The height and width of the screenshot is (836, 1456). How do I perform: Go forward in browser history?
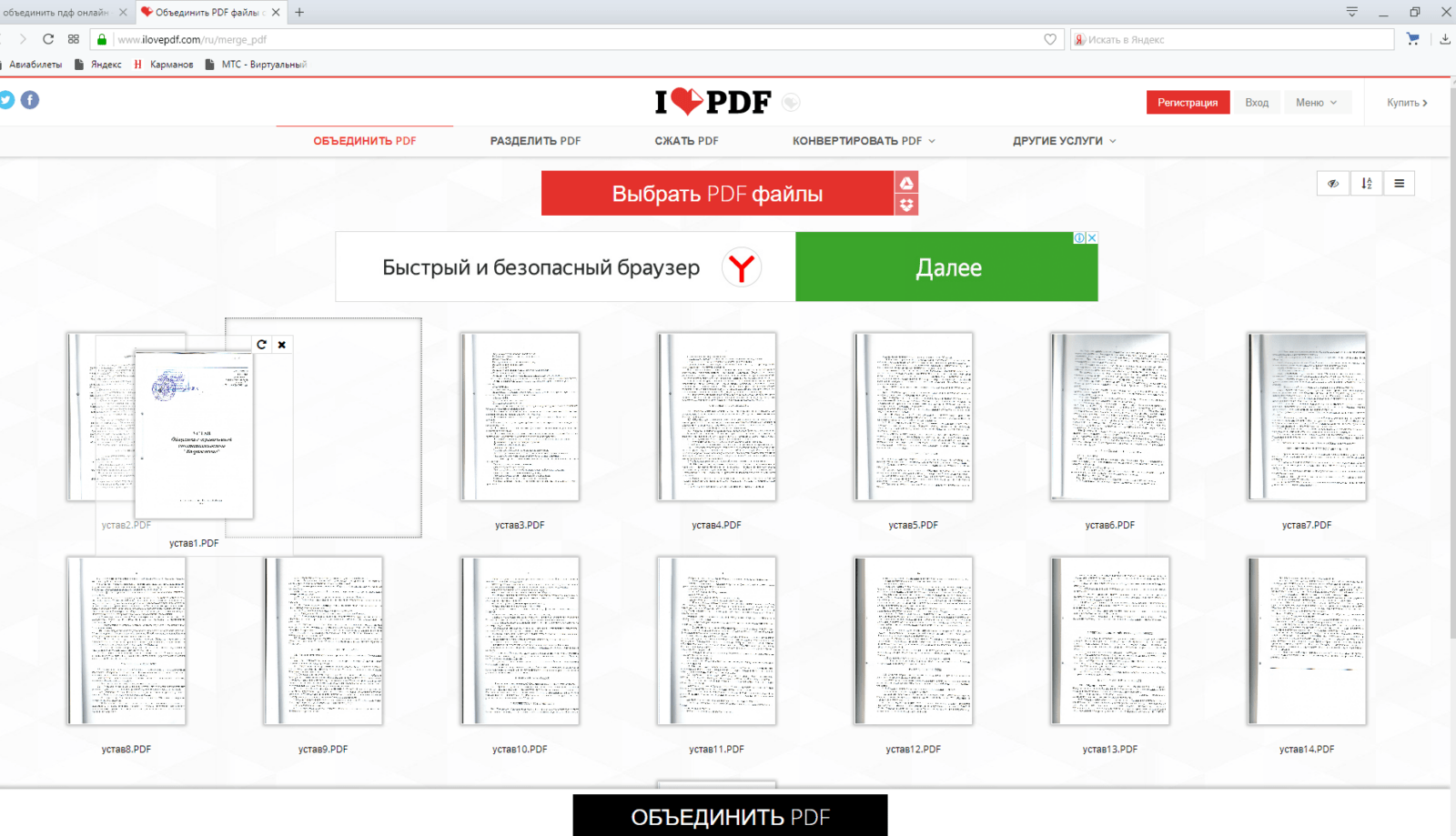[x=23, y=39]
